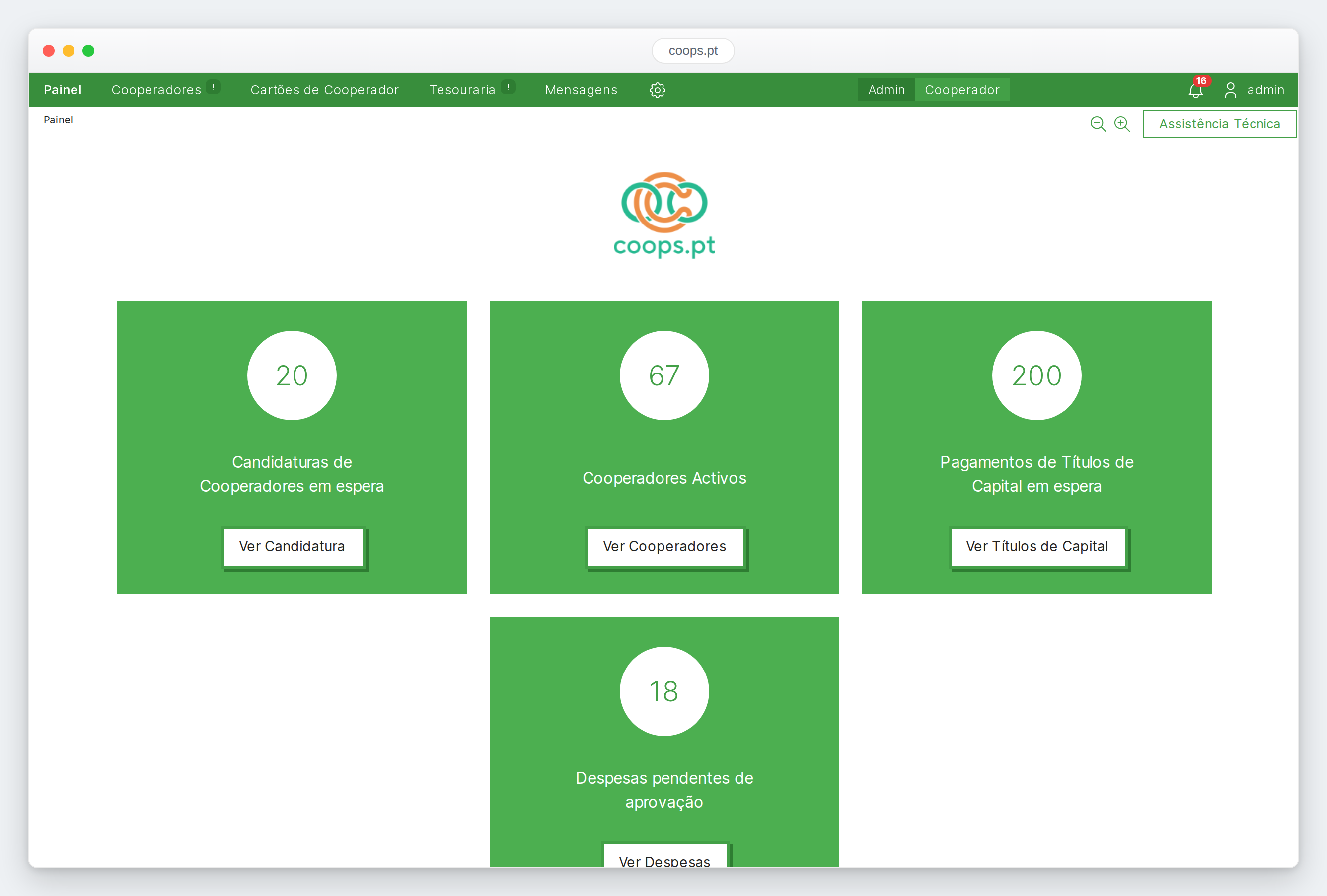This screenshot has height=896, width=1327.
Task: Click the 200 pending payments counter
Action: point(1037,375)
